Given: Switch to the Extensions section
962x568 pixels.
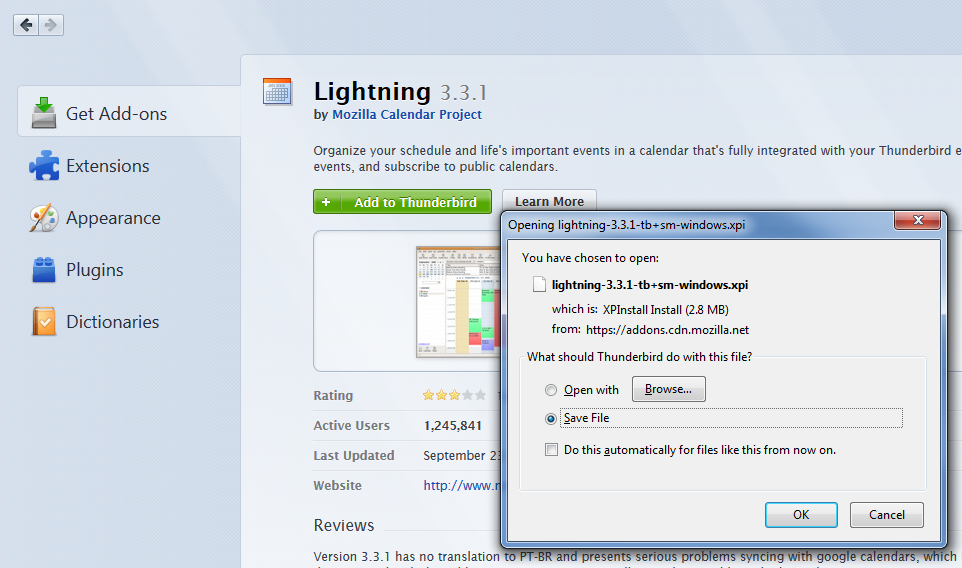Looking at the screenshot, I should pyautogui.click(x=107, y=166).
